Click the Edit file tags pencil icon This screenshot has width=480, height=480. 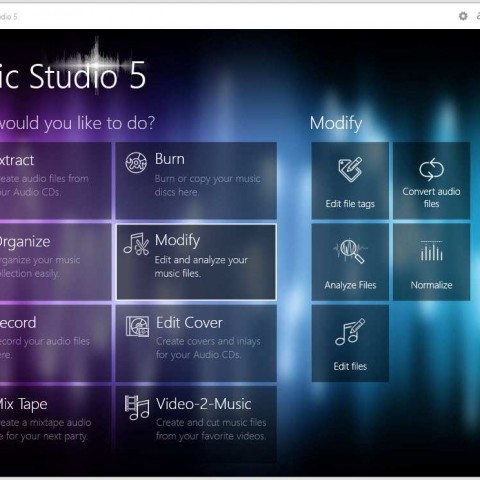[350, 169]
